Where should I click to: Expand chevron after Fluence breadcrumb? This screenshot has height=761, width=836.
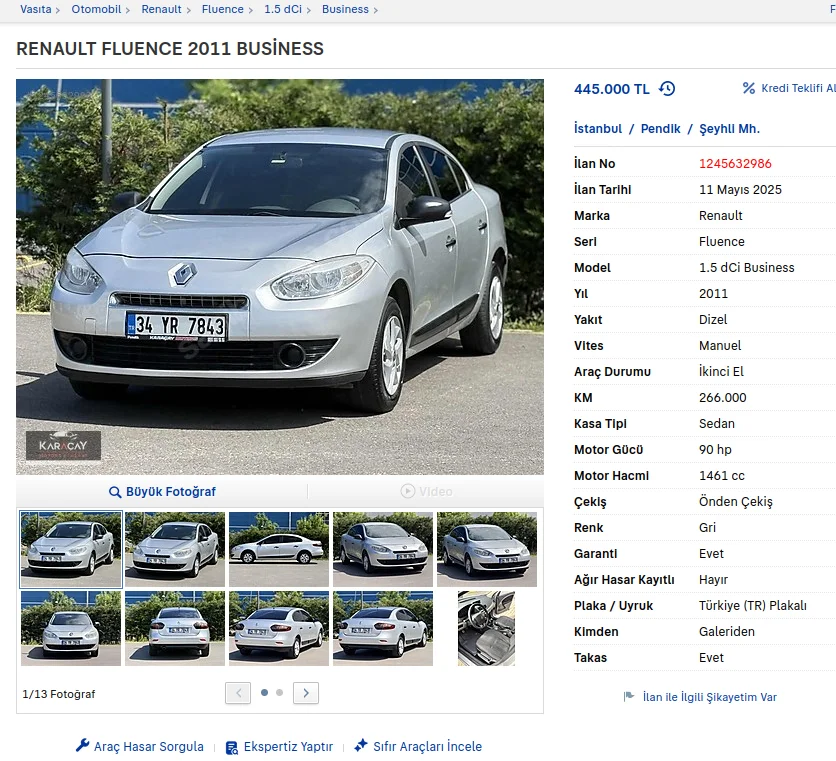point(251,10)
